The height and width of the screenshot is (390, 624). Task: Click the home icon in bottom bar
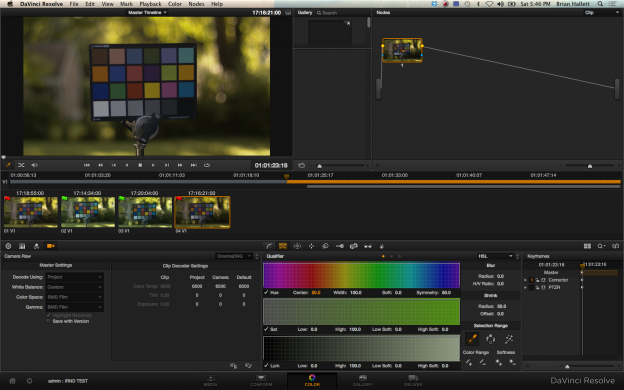coord(12,381)
